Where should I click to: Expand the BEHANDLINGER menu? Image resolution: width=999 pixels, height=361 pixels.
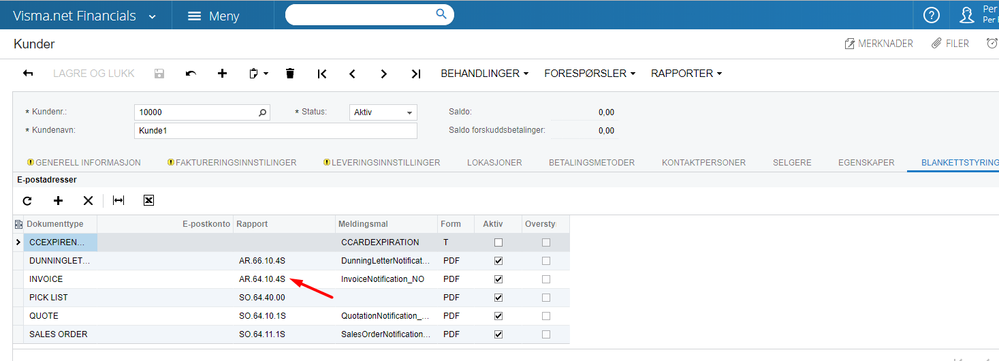coord(485,73)
